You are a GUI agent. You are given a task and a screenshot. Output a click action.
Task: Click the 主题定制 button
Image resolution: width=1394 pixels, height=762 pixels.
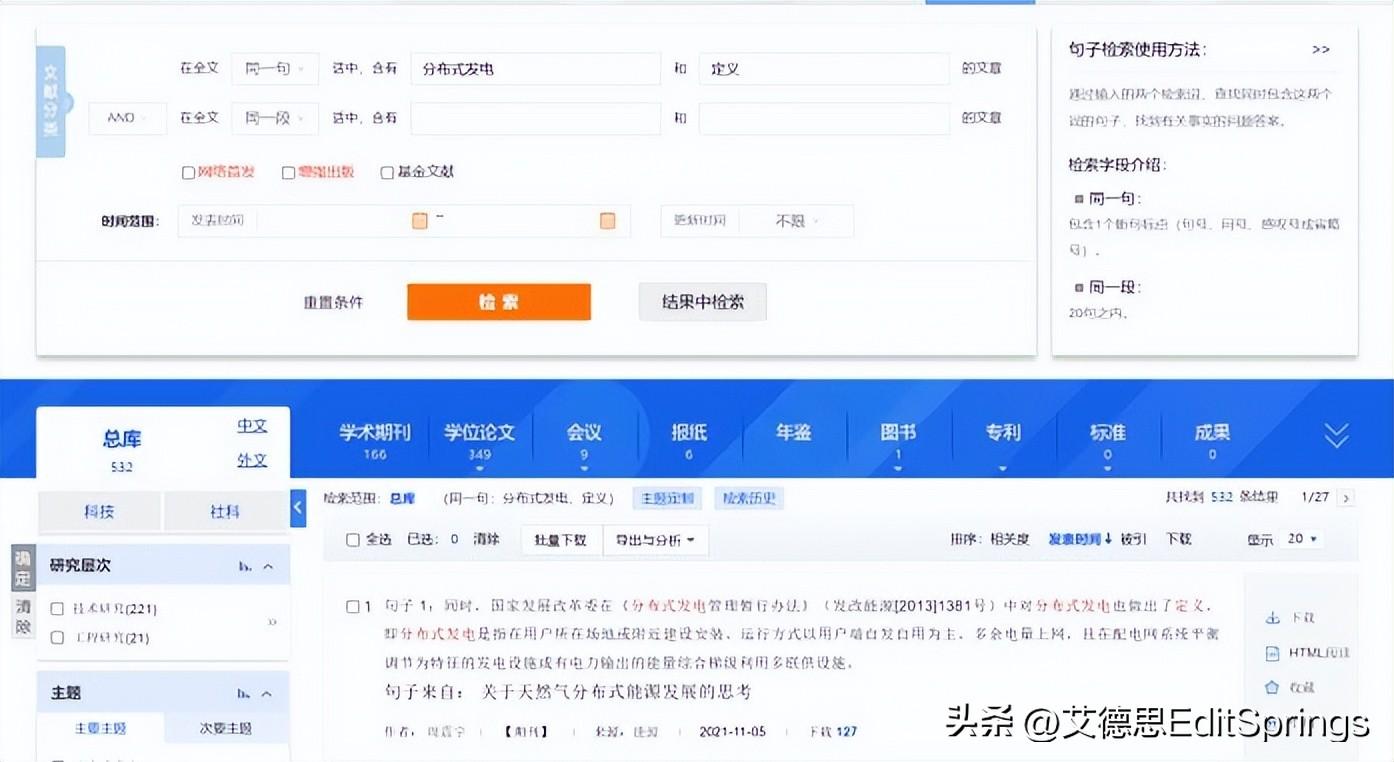(x=668, y=498)
